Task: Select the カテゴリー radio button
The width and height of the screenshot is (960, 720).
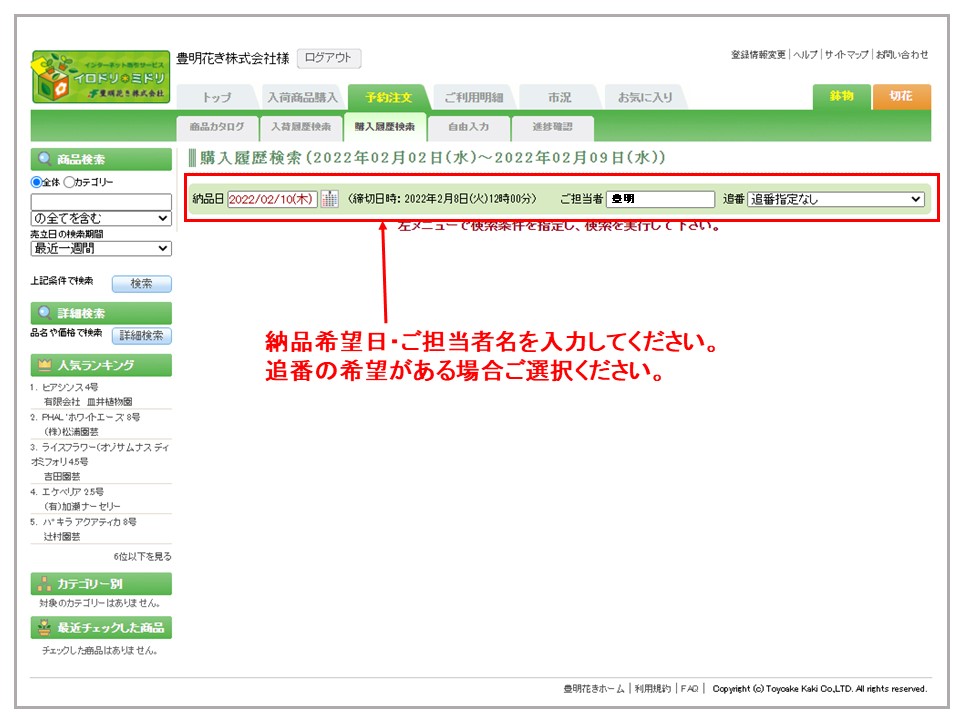Action: coord(69,182)
